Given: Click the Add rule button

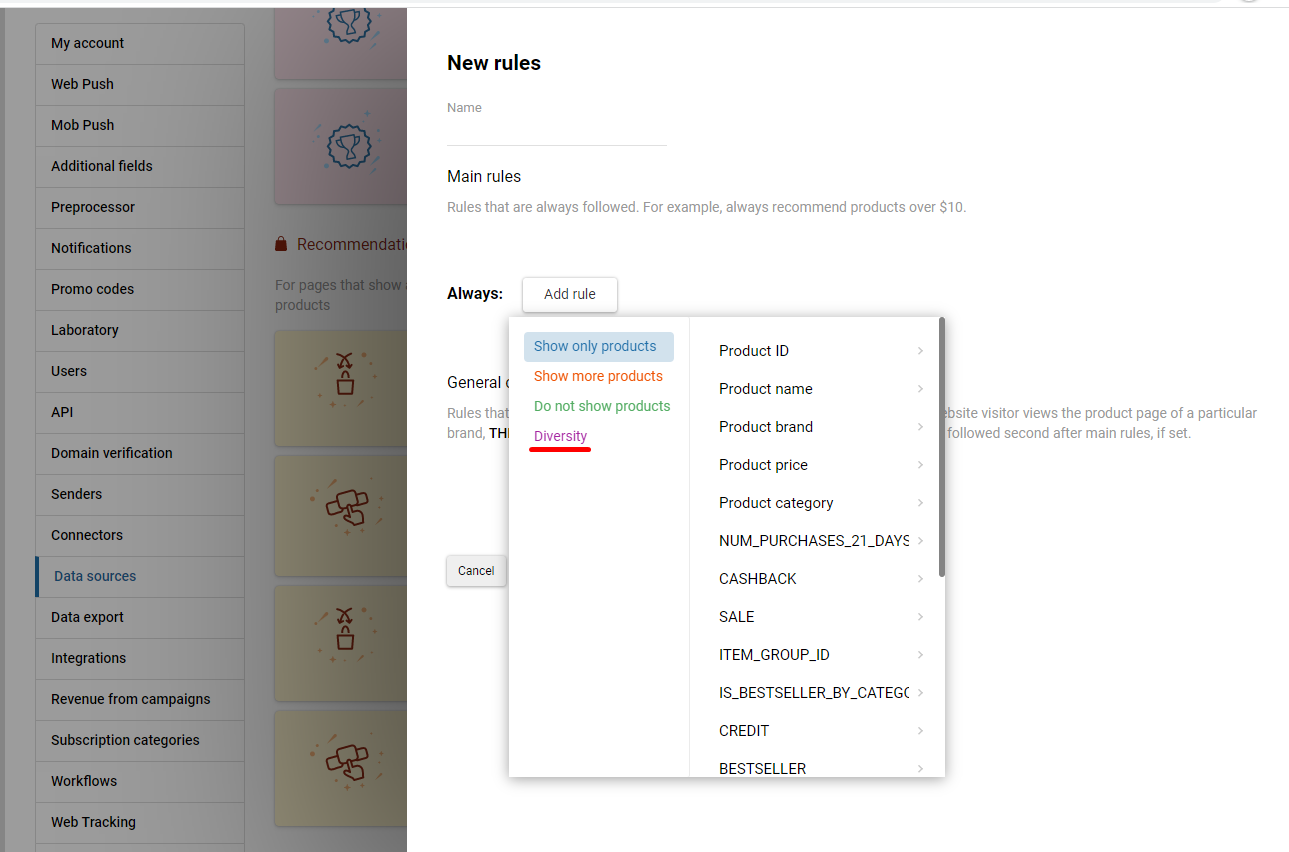Looking at the screenshot, I should pyautogui.click(x=569, y=294).
